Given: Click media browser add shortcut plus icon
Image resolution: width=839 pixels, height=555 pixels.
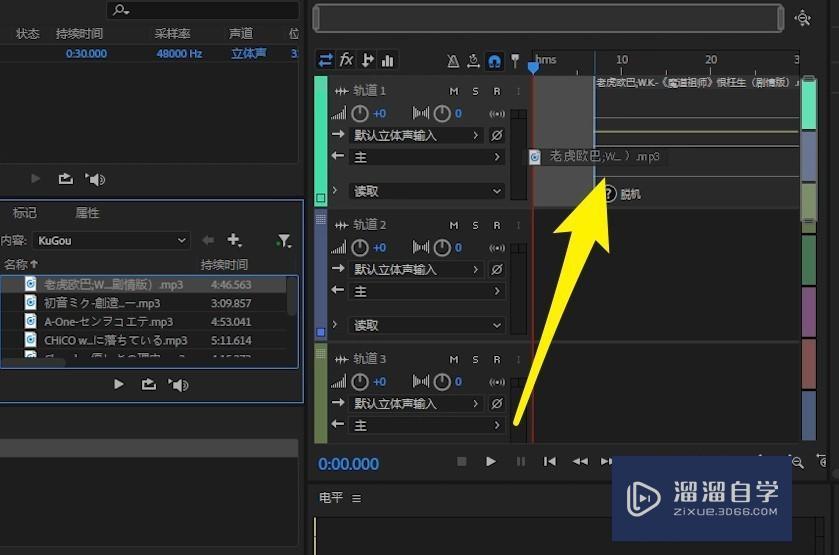Looking at the screenshot, I should [234, 240].
